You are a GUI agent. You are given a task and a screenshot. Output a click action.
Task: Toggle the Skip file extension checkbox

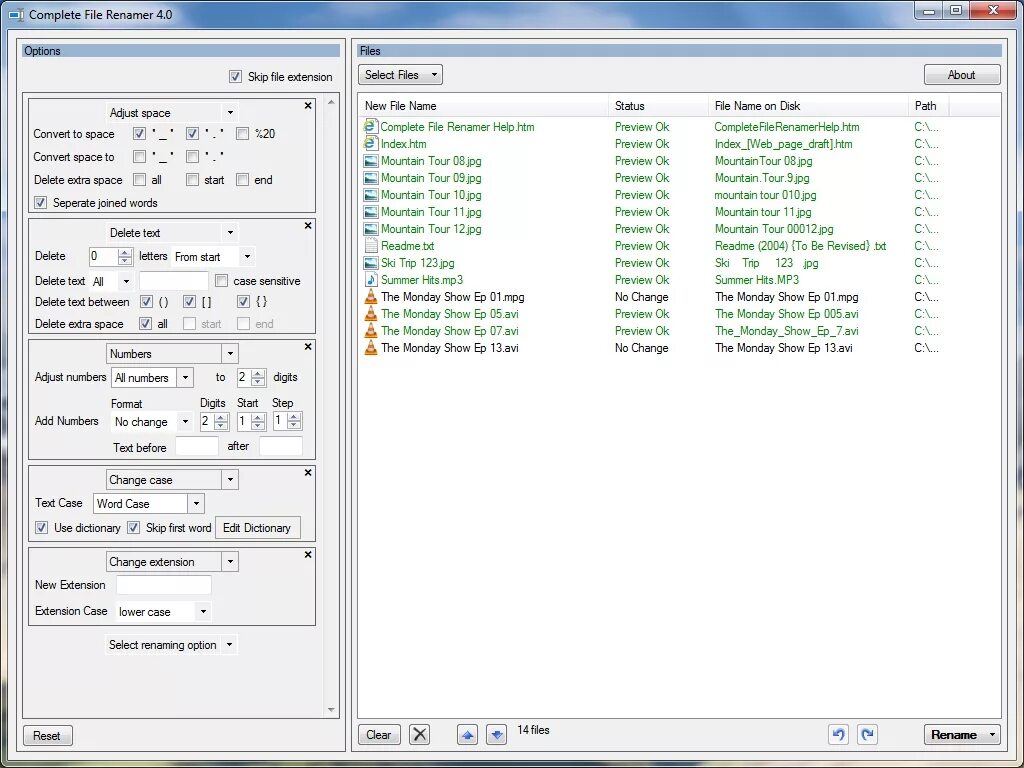tap(235, 76)
